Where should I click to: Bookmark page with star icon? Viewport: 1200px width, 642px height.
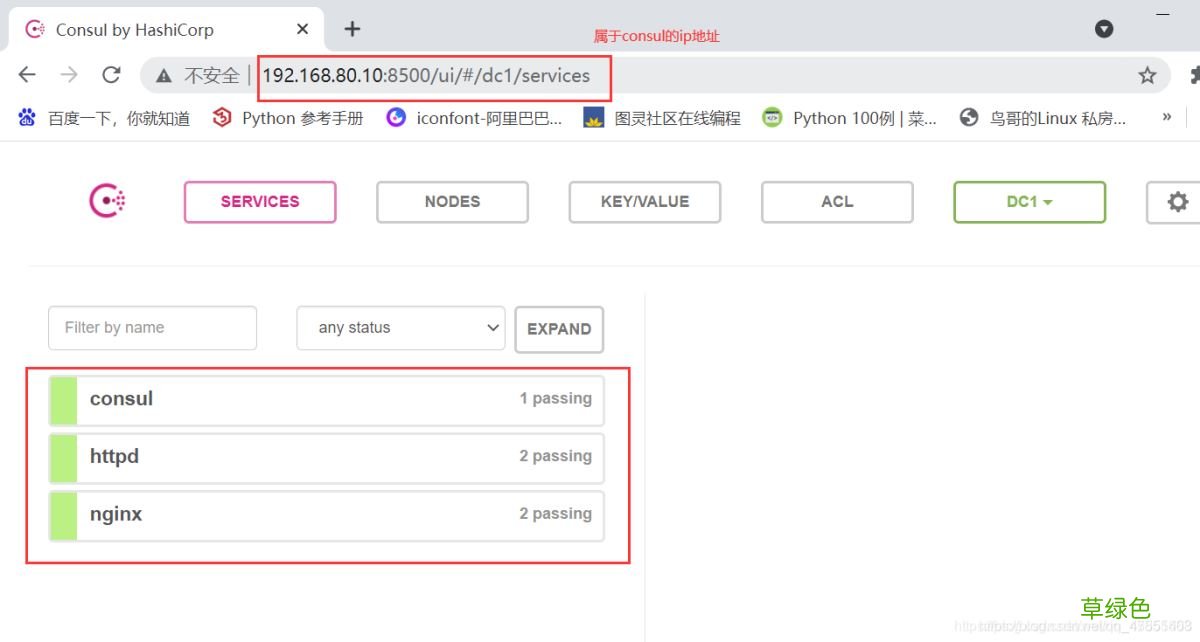(x=1147, y=75)
